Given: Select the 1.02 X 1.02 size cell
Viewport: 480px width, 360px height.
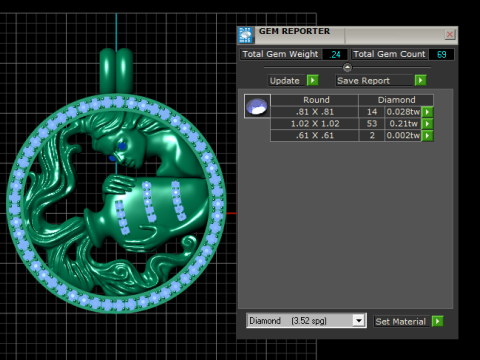Looking at the screenshot, I should point(315,124).
